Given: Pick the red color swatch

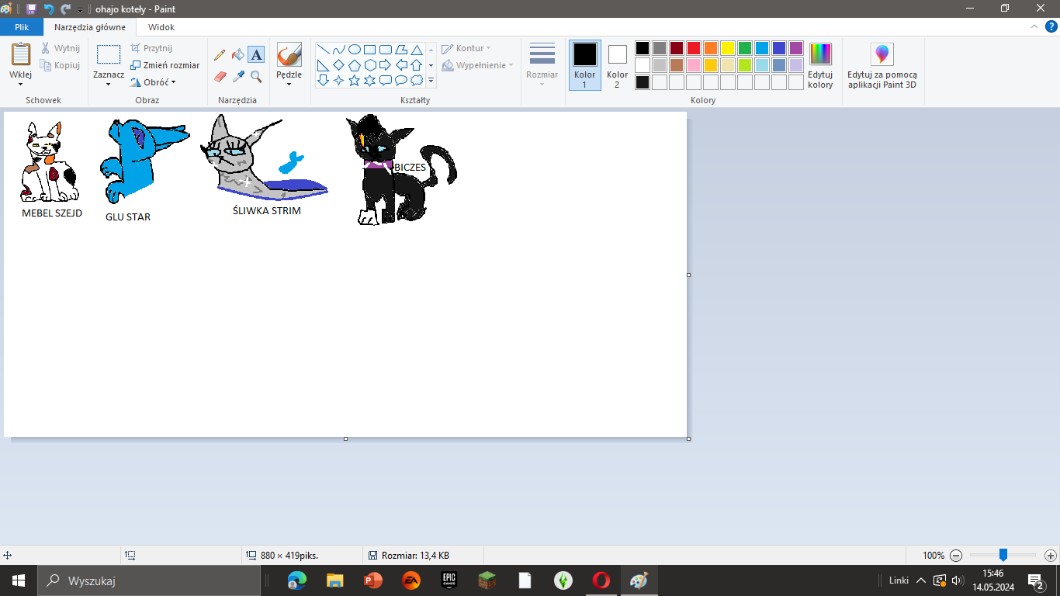Looking at the screenshot, I should point(693,48).
